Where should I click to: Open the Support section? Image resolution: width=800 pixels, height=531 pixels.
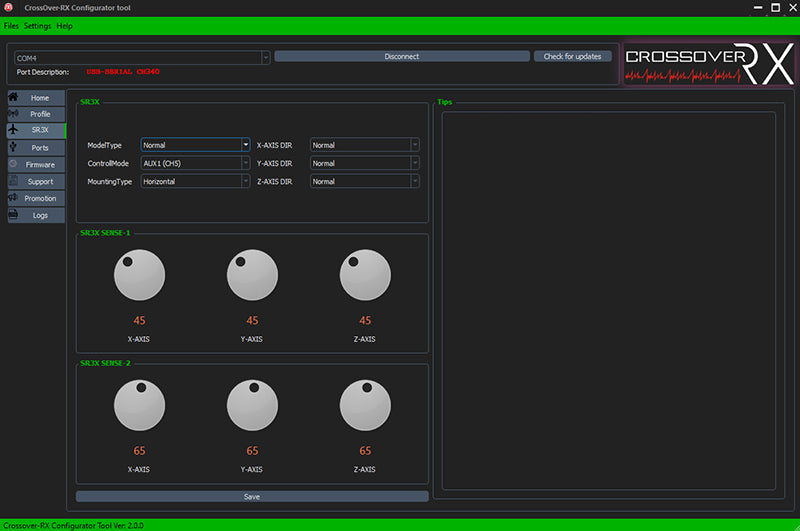click(37, 181)
